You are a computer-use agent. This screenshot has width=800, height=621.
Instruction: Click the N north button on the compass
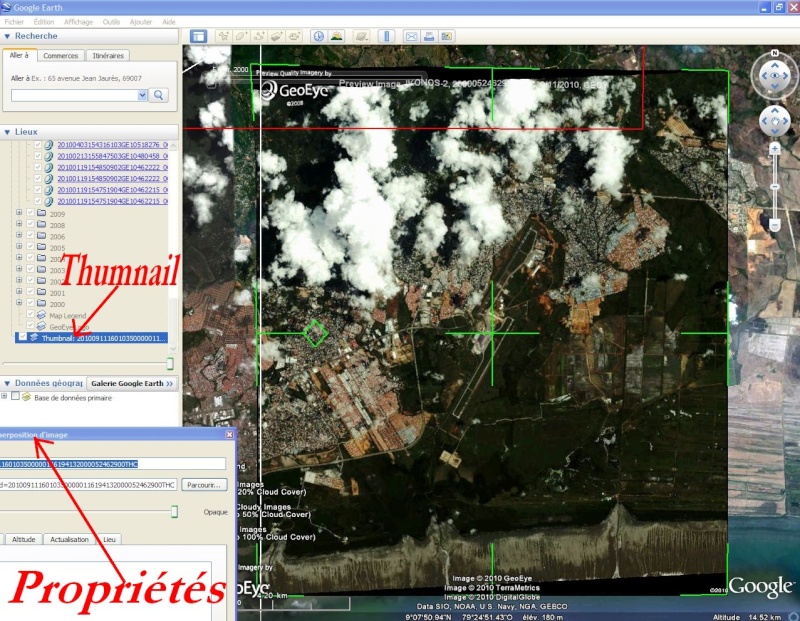pyautogui.click(x=774, y=53)
